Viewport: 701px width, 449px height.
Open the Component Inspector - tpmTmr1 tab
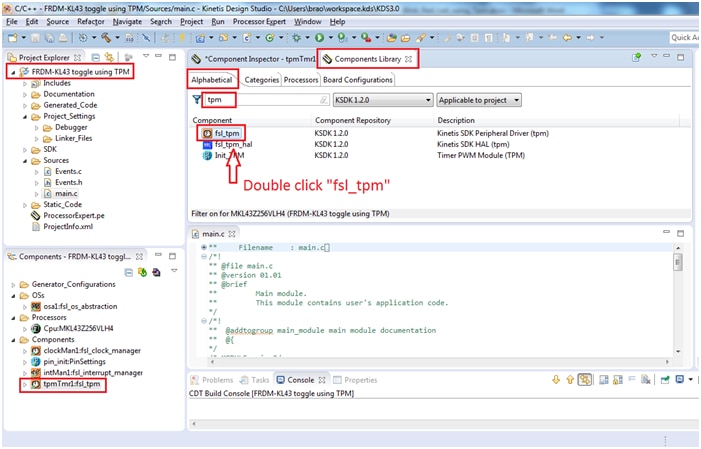253,59
